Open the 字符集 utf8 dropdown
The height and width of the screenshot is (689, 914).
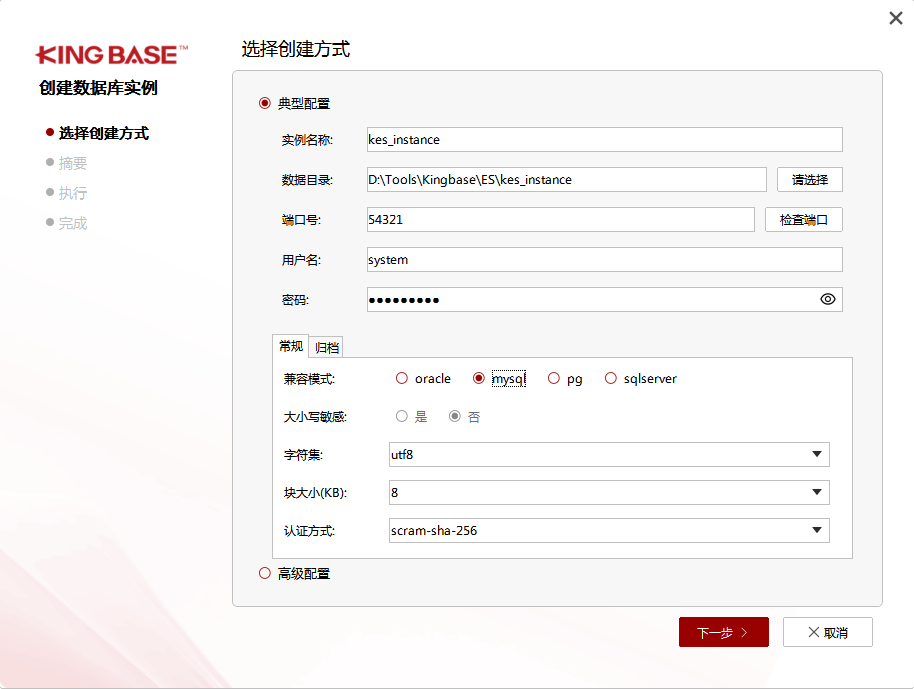click(609, 455)
